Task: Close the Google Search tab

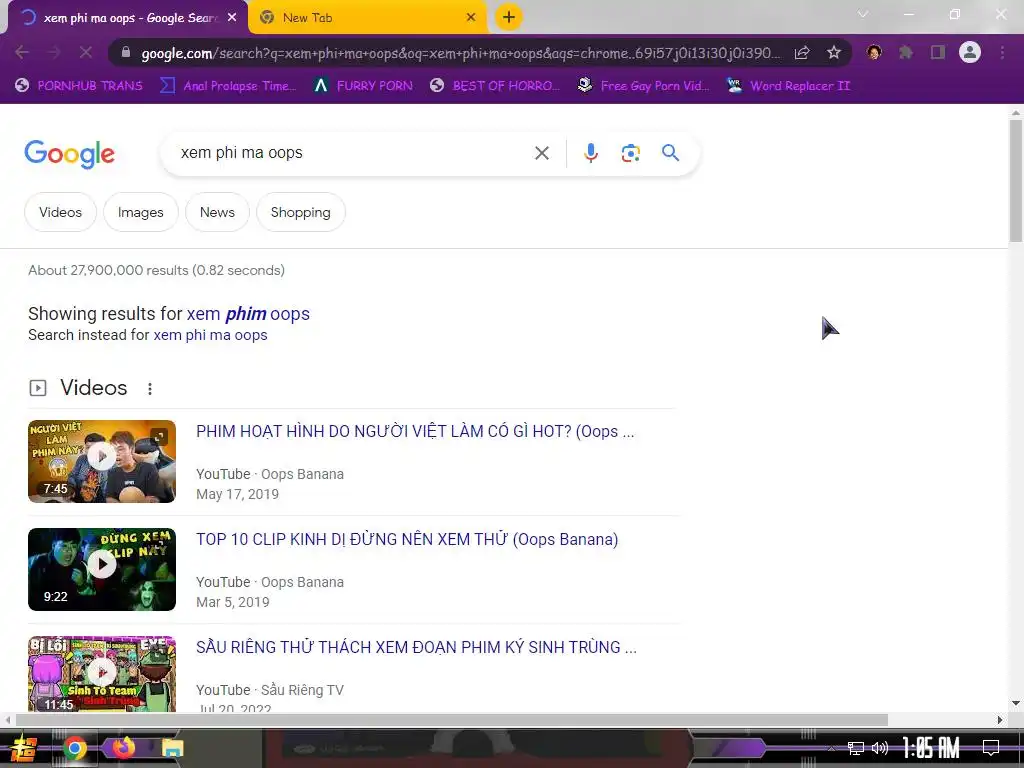Action: pyautogui.click(x=232, y=18)
